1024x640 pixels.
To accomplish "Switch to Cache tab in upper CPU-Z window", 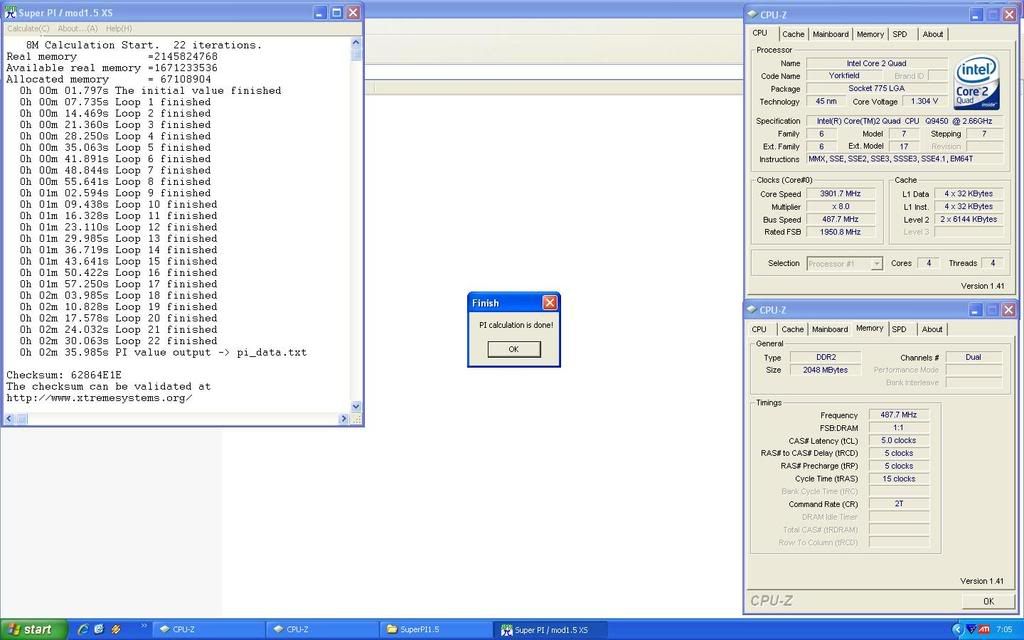I will pyautogui.click(x=792, y=34).
